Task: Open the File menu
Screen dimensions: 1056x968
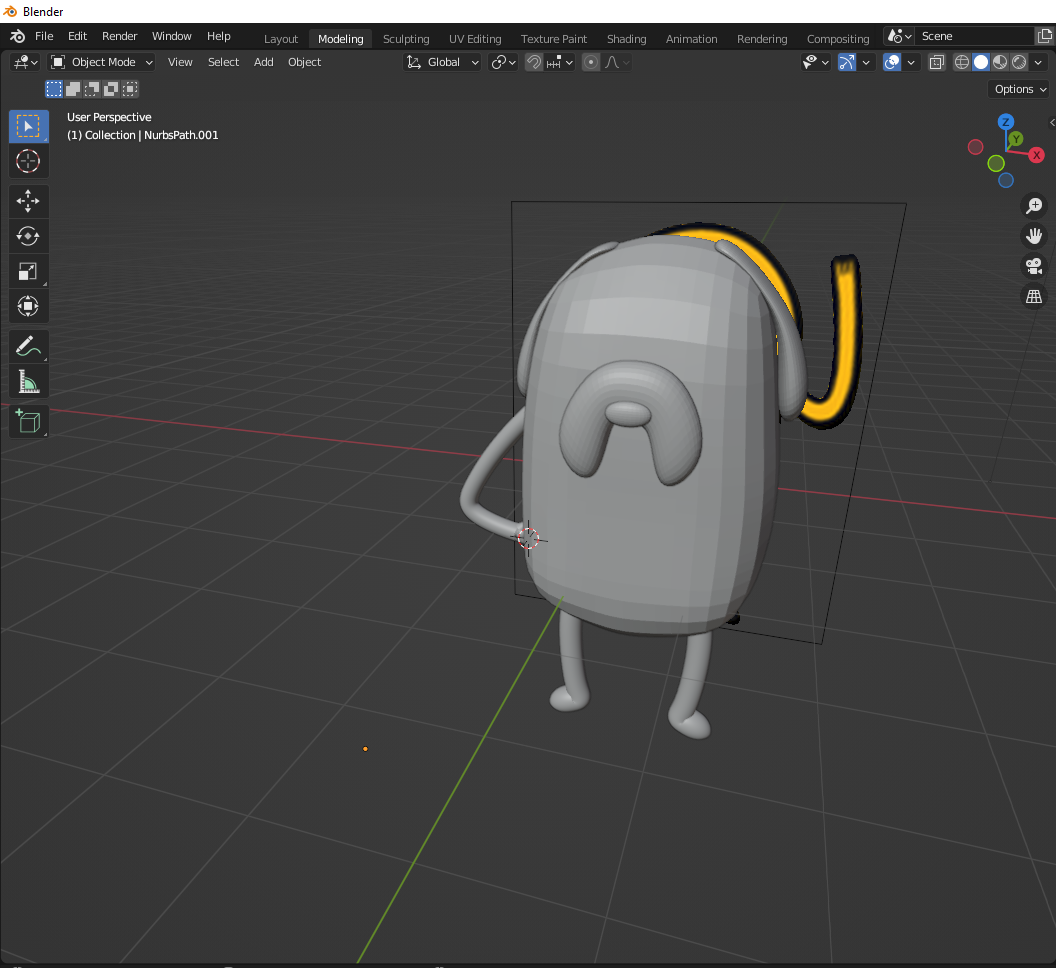Action: click(x=44, y=36)
